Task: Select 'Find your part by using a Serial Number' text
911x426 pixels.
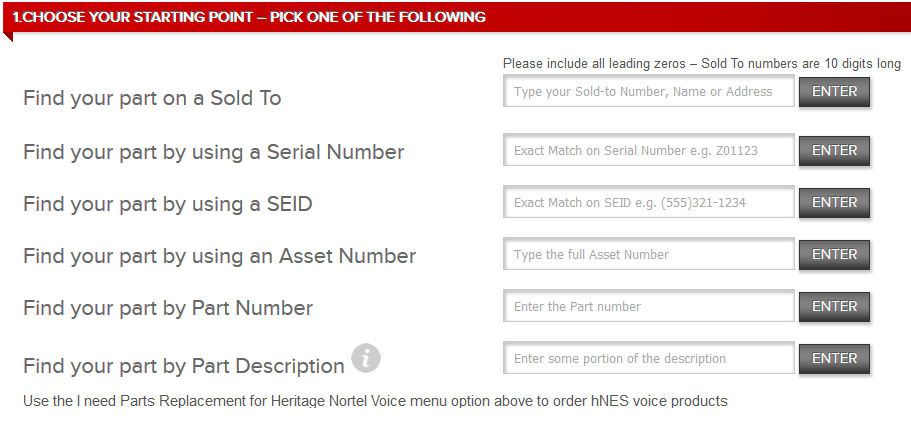Action: (x=214, y=152)
